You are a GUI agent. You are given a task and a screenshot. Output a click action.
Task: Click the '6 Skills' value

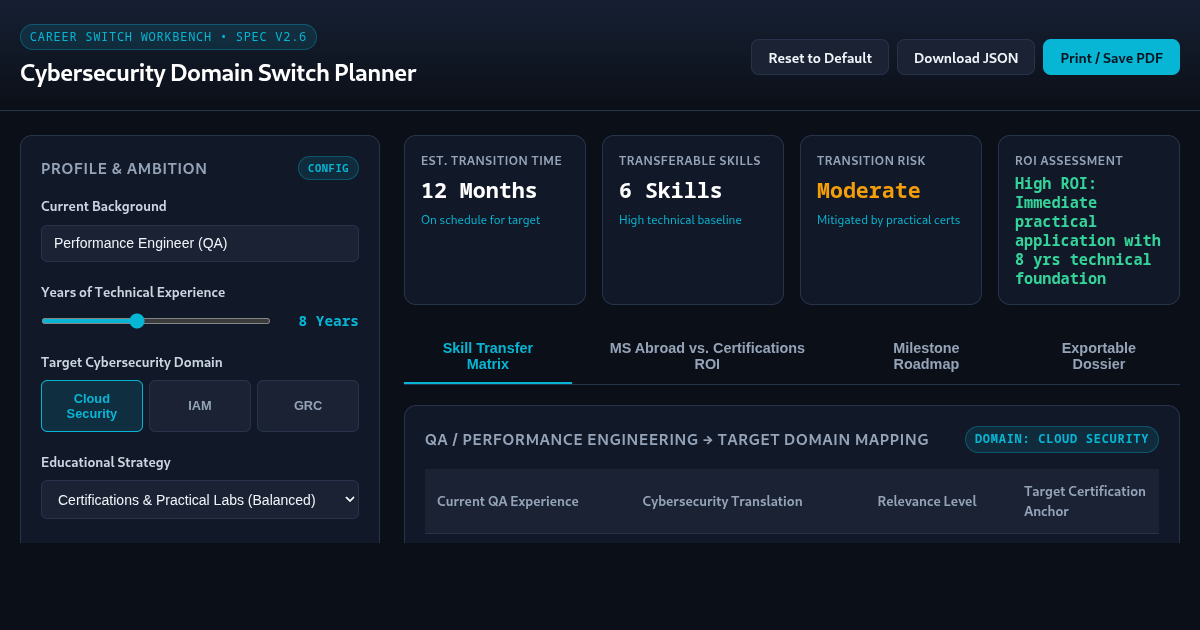click(670, 190)
